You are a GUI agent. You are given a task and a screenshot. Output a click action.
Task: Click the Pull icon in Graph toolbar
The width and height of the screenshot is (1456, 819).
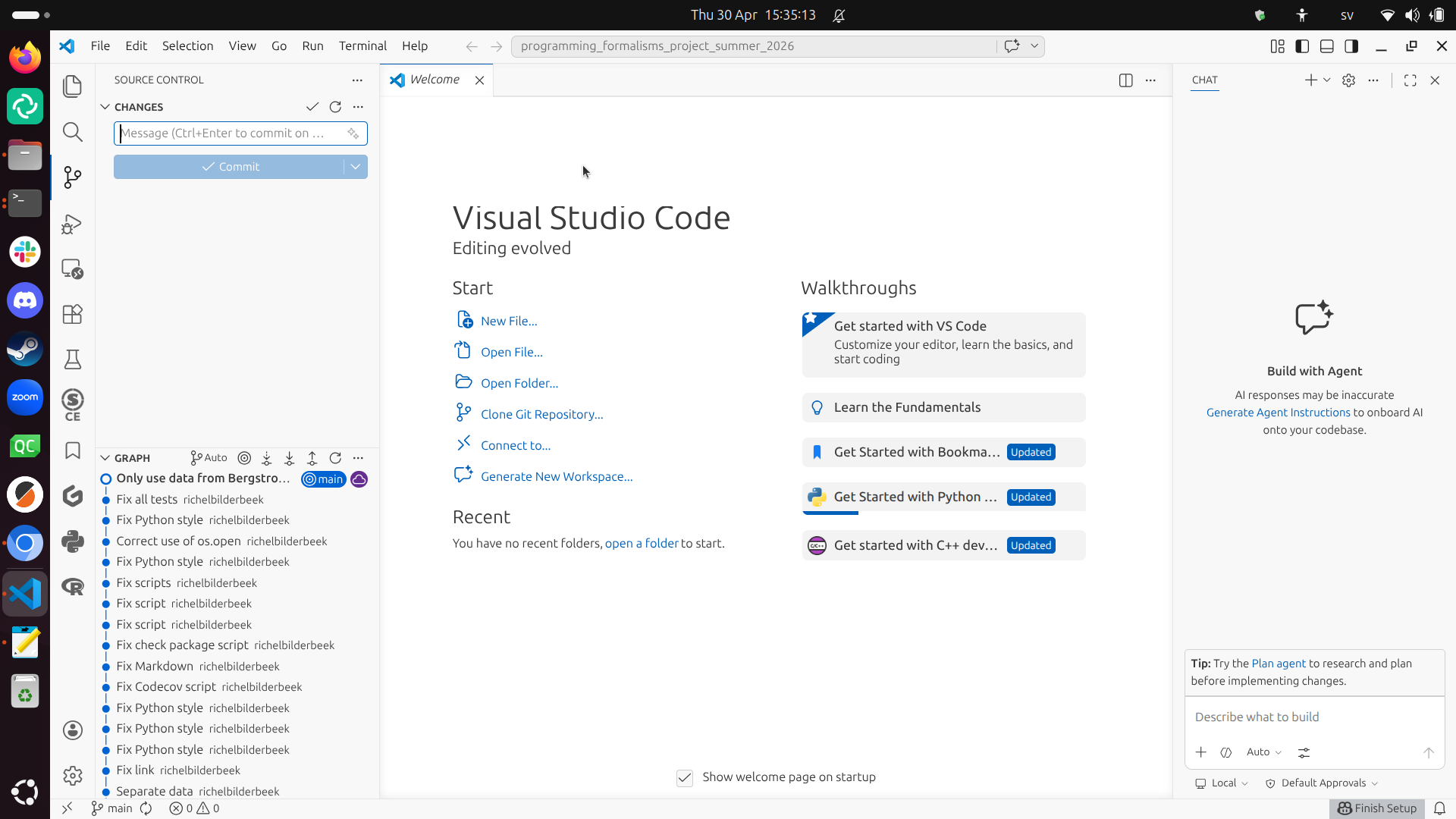(x=290, y=458)
